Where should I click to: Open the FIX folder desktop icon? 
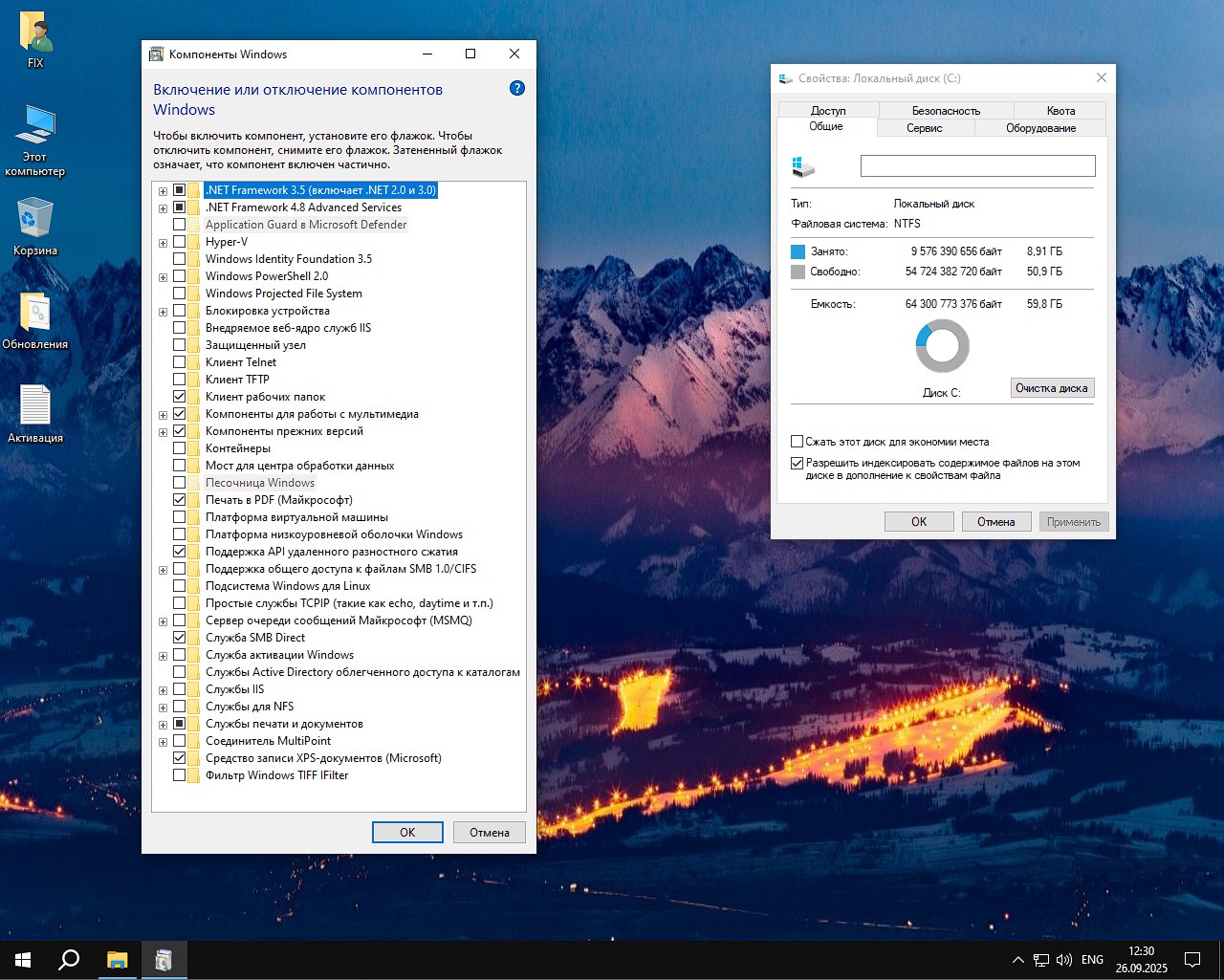[35, 40]
